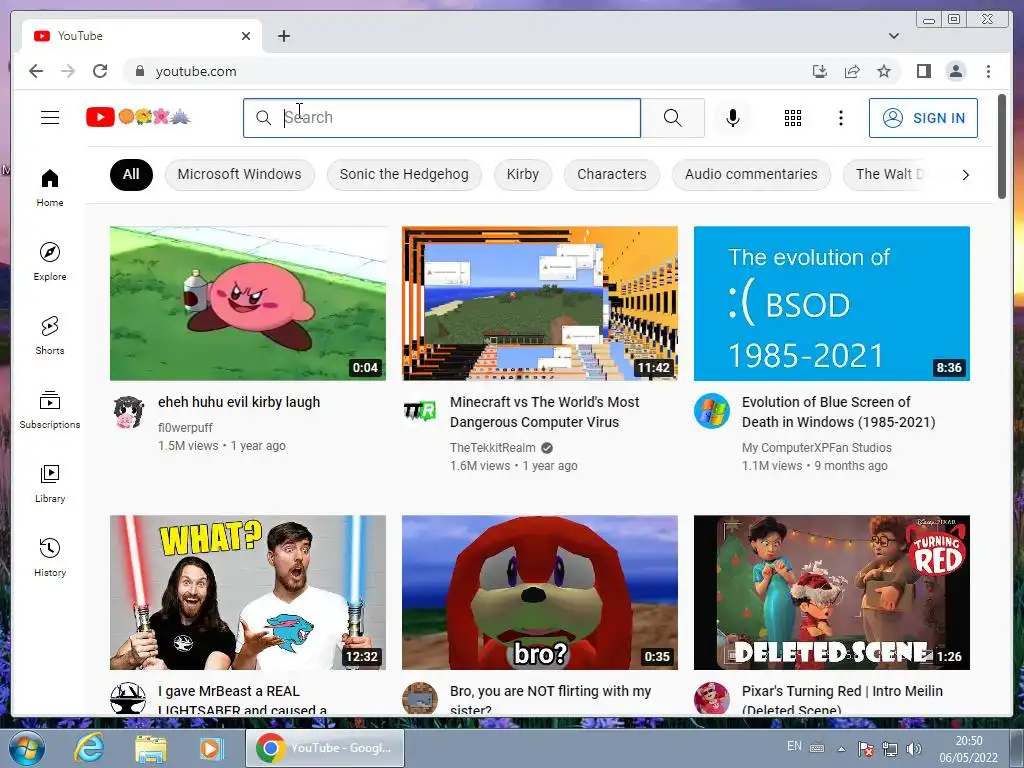
Task: Play the MrBeast lightsaber video thumbnail
Action: tap(248, 592)
